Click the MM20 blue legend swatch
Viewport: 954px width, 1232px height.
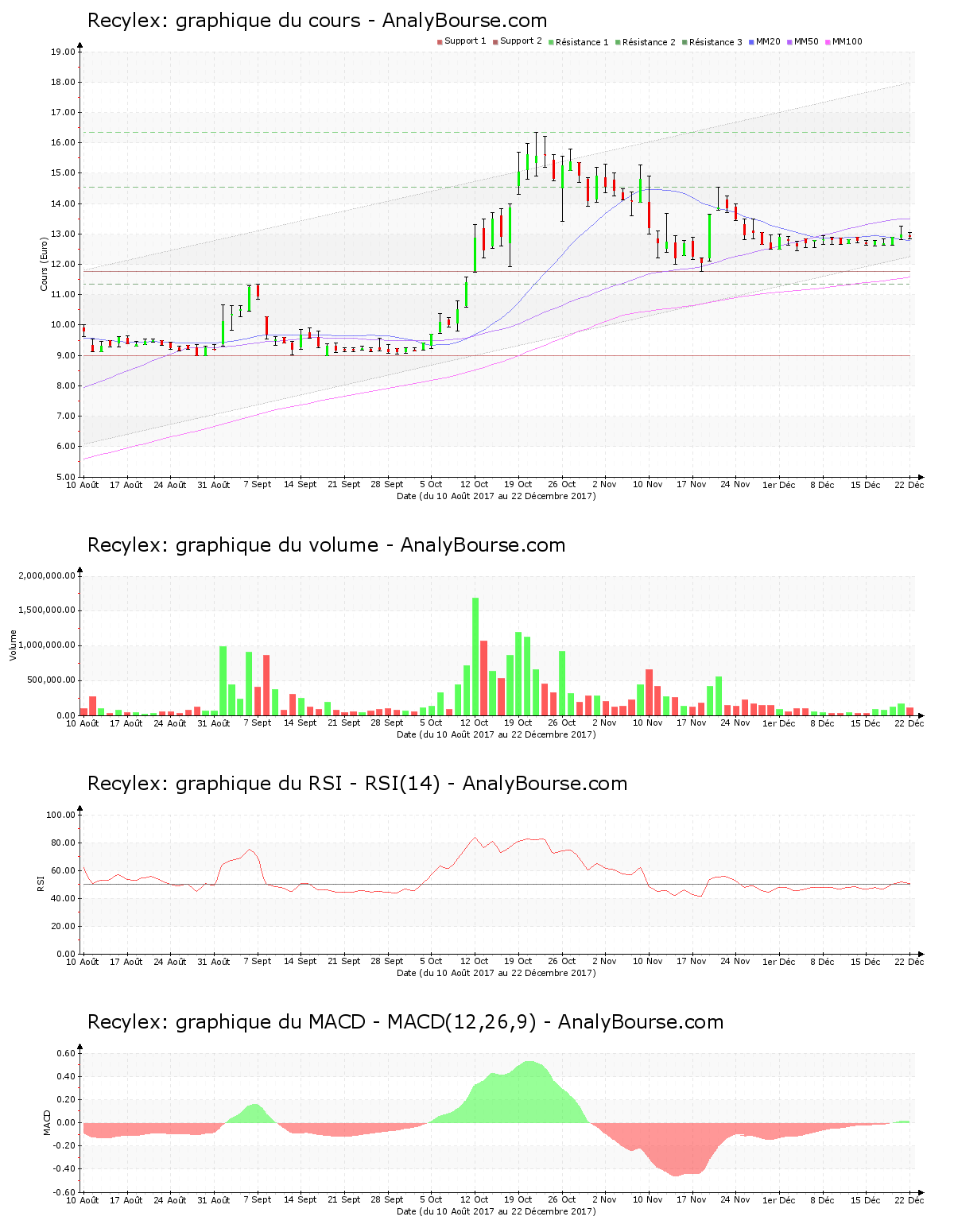pyautogui.click(x=752, y=42)
